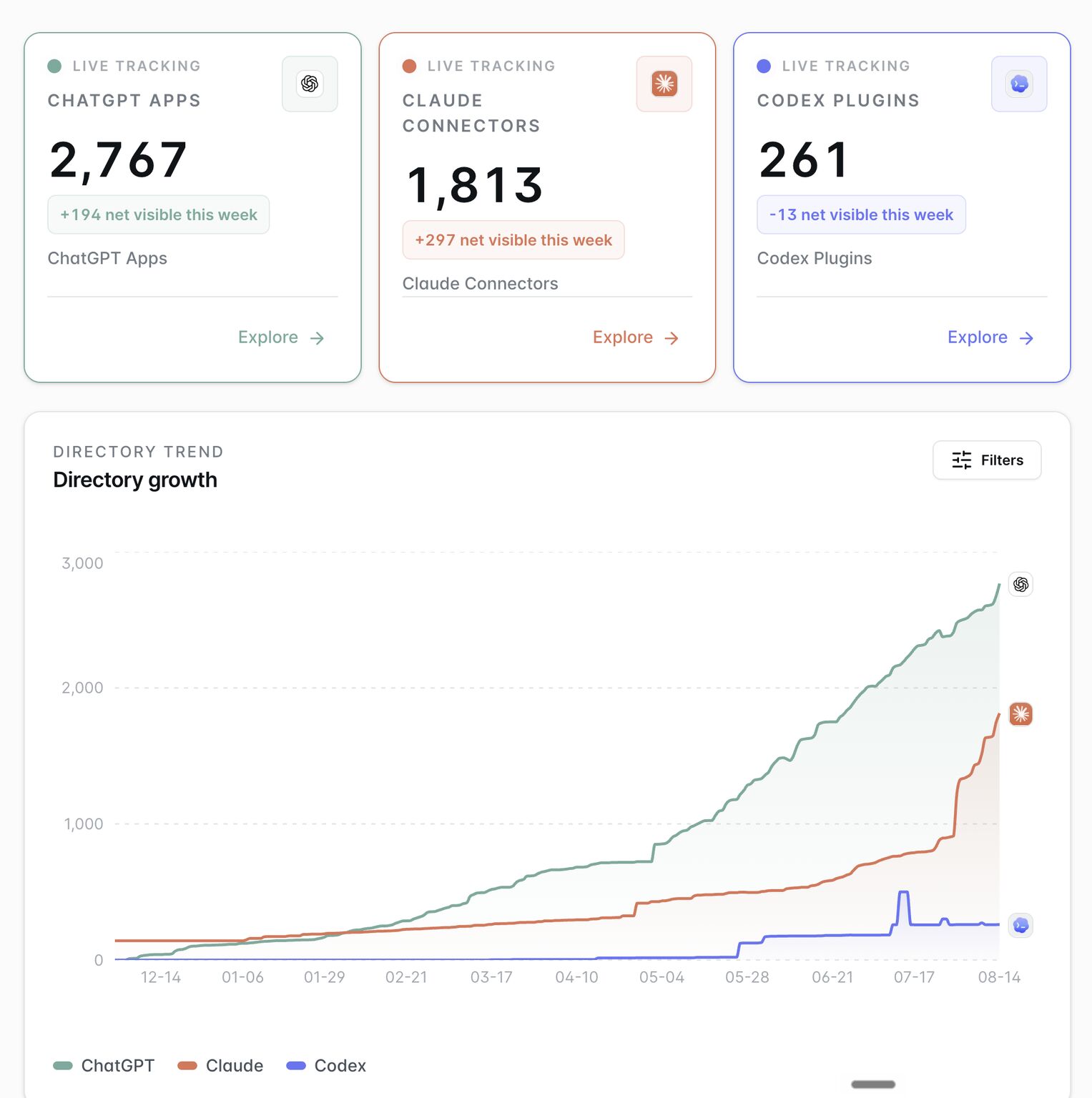Open Explore link in Claude Connectors card
The width and height of the screenshot is (1092, 1098).
click(x=636, y=337)
